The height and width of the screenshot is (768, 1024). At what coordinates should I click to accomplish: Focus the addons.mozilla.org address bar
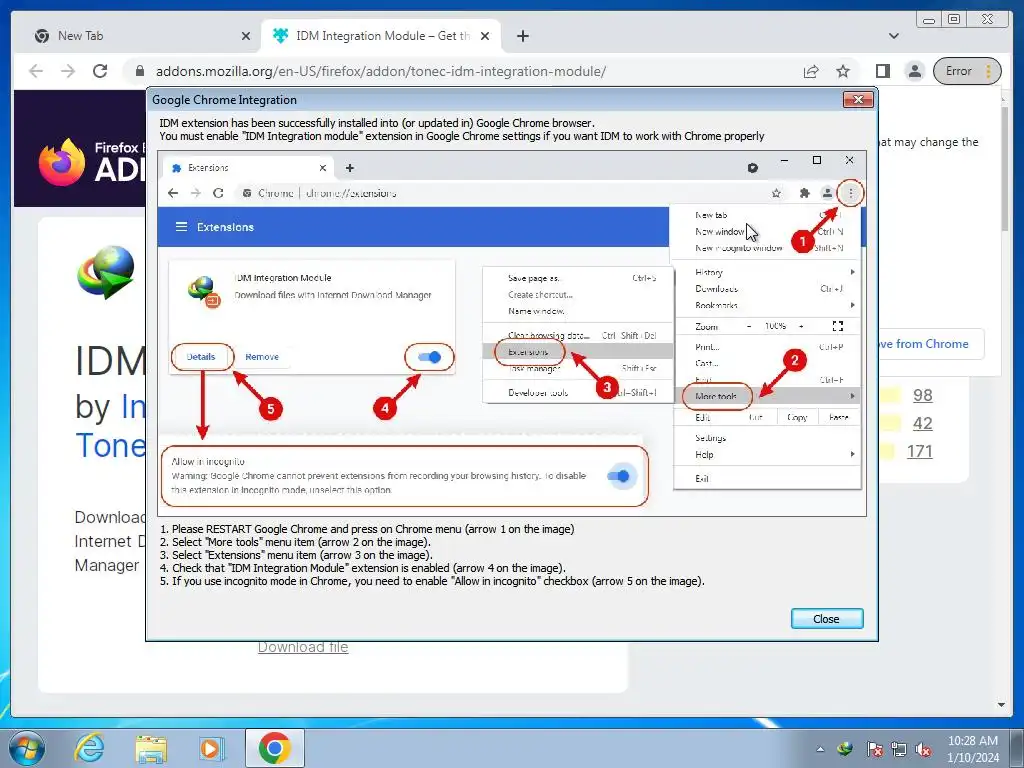coord(380,71)
